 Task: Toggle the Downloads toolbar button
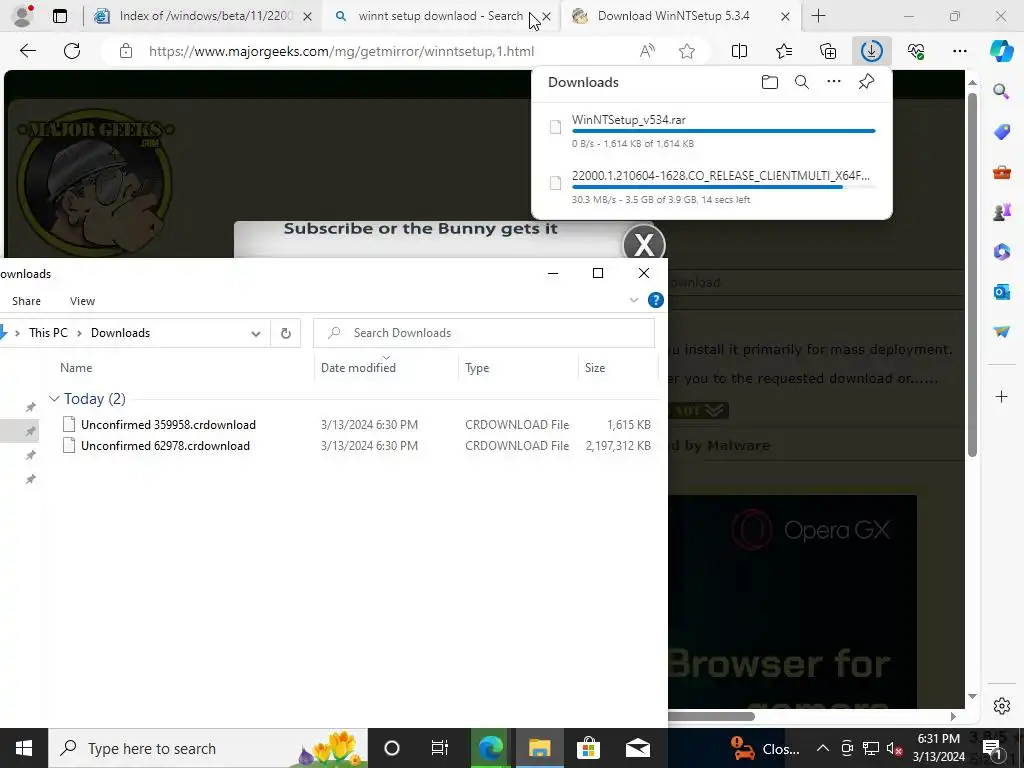[x=872, y=51]
